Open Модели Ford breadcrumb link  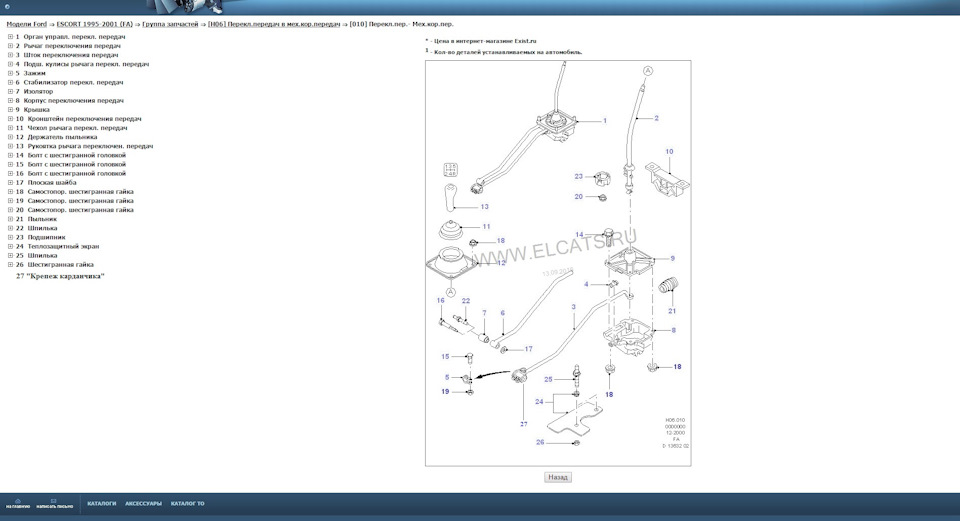pyautogui.click(x=26, y=24)
